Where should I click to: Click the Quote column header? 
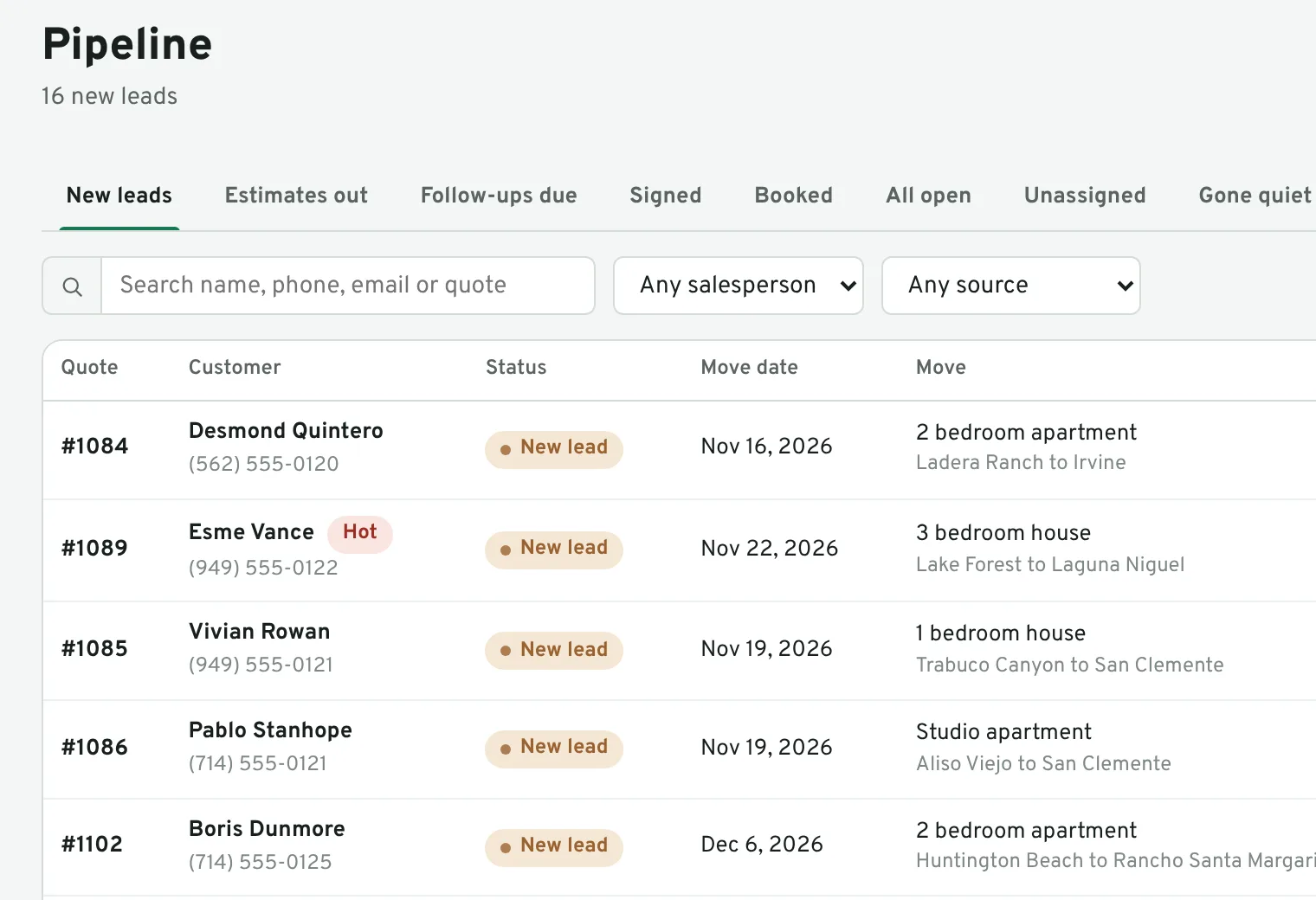coord(89,368)
